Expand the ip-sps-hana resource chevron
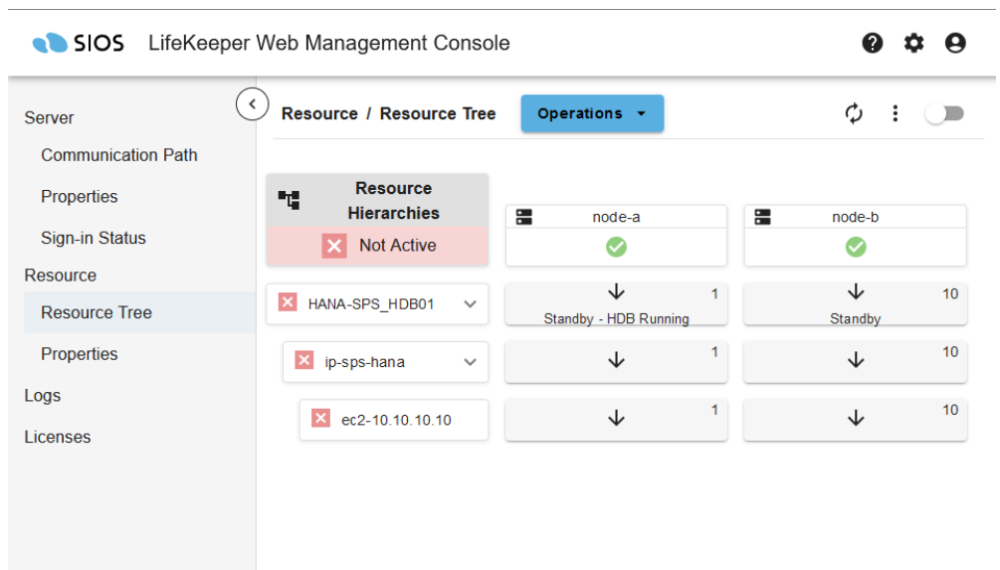The image size is (1000, 570). [x=470, y=362]
